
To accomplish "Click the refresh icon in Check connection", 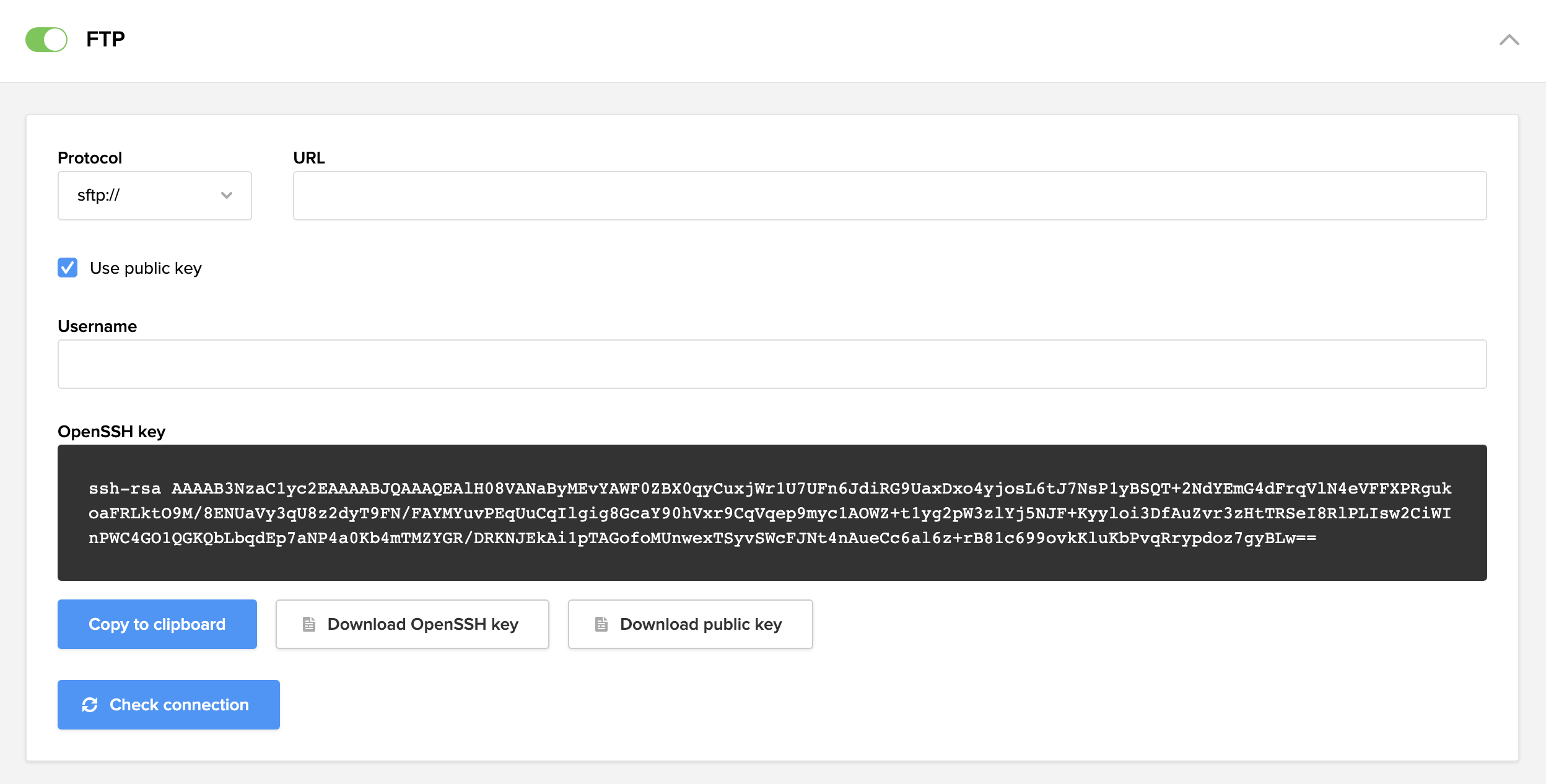I will click(x=90, y=705).
